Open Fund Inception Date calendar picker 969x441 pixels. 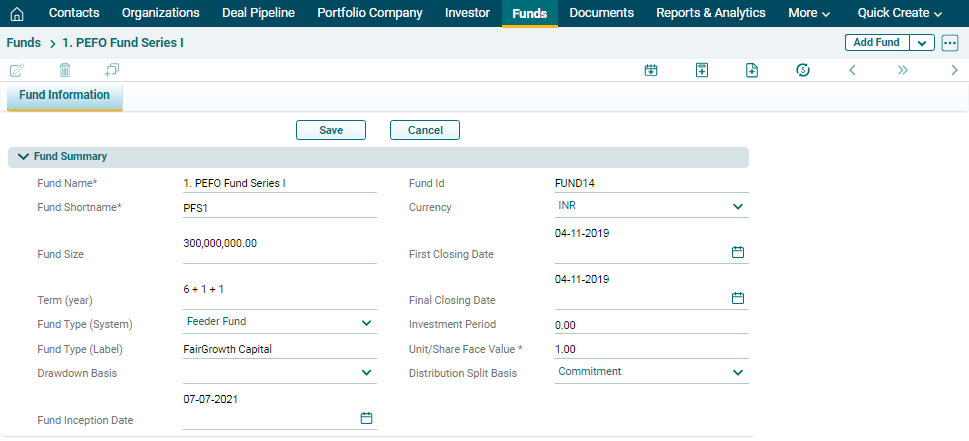pos(366,418)
